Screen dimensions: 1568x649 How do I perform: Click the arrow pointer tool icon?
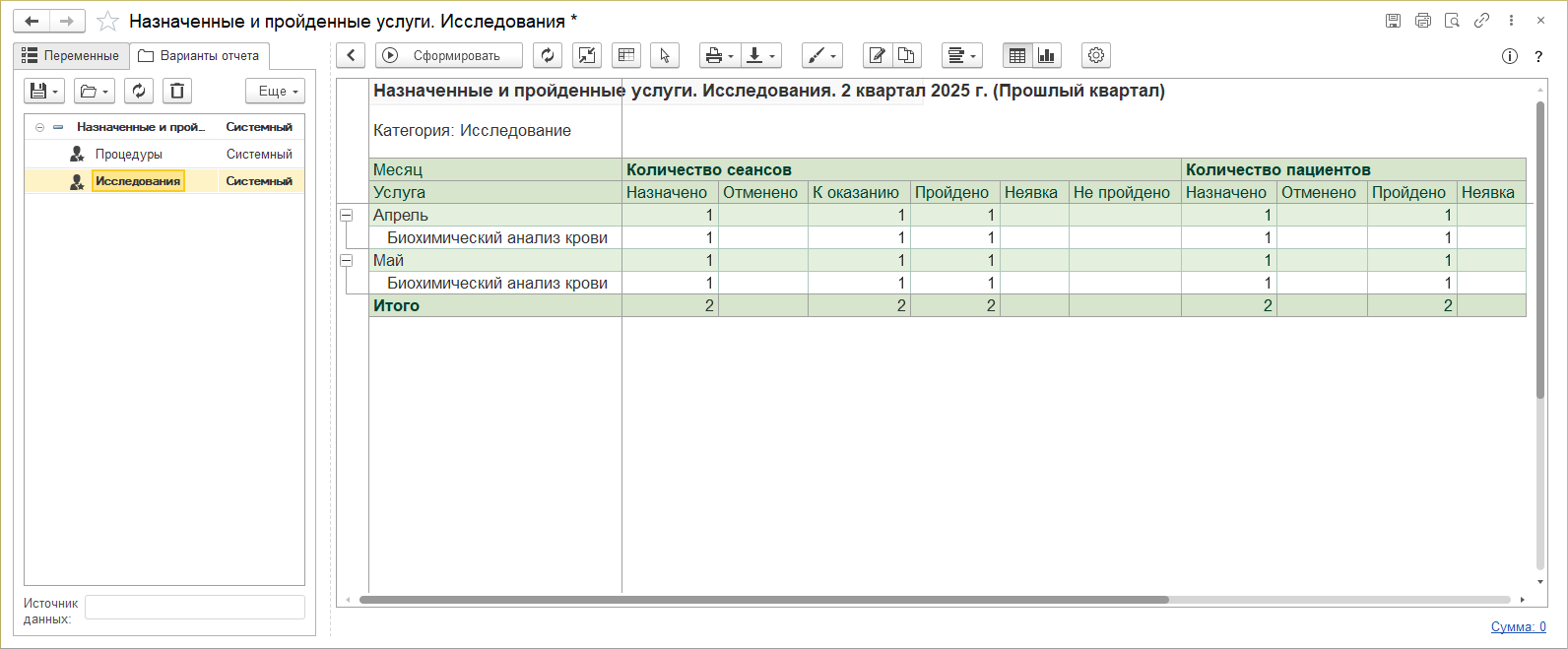point(665,56)
